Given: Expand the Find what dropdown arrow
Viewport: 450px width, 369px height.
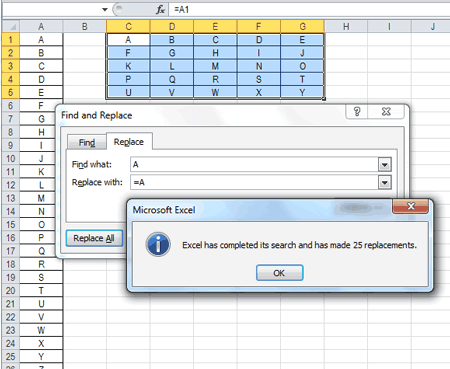Looking at the screenshot, I should click(385, 165).
